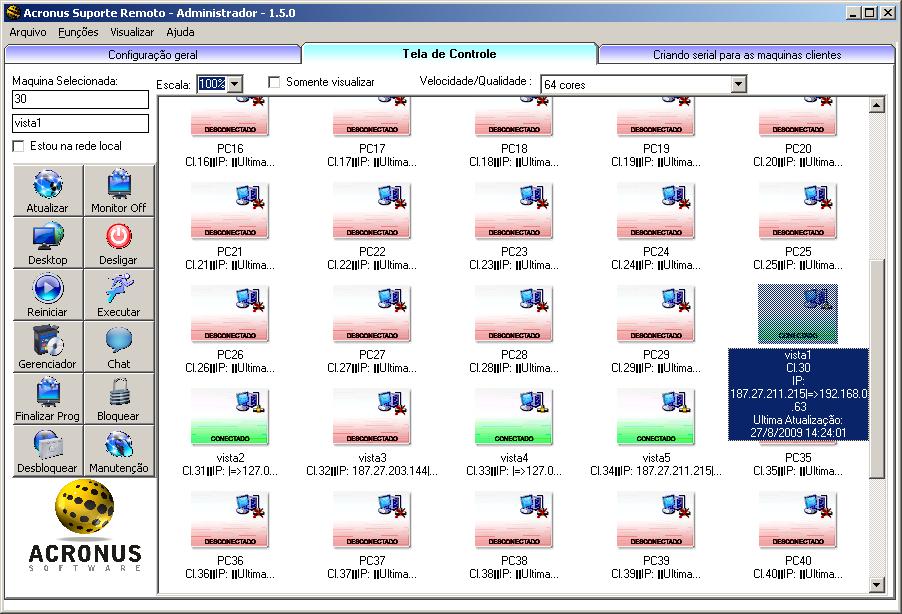Screen dimensions: 902x614
Task: Turn off monitor with Monitor Off
Action: click(x=119, y=190)
